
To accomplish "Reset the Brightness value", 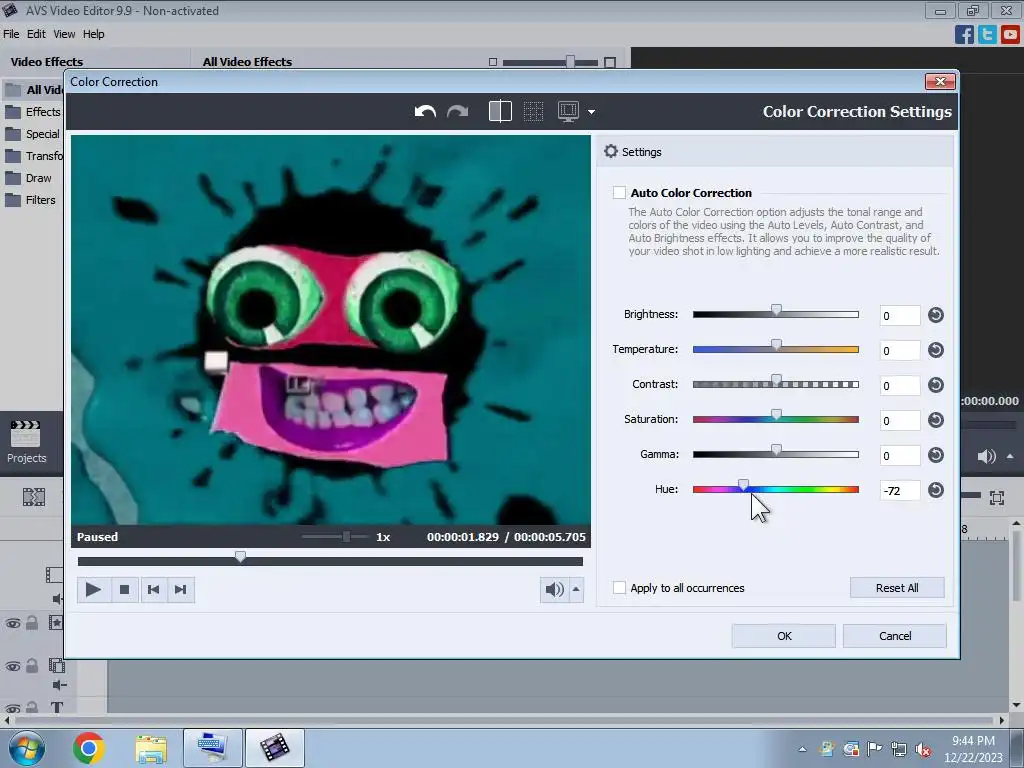I will tap(936, 315).
